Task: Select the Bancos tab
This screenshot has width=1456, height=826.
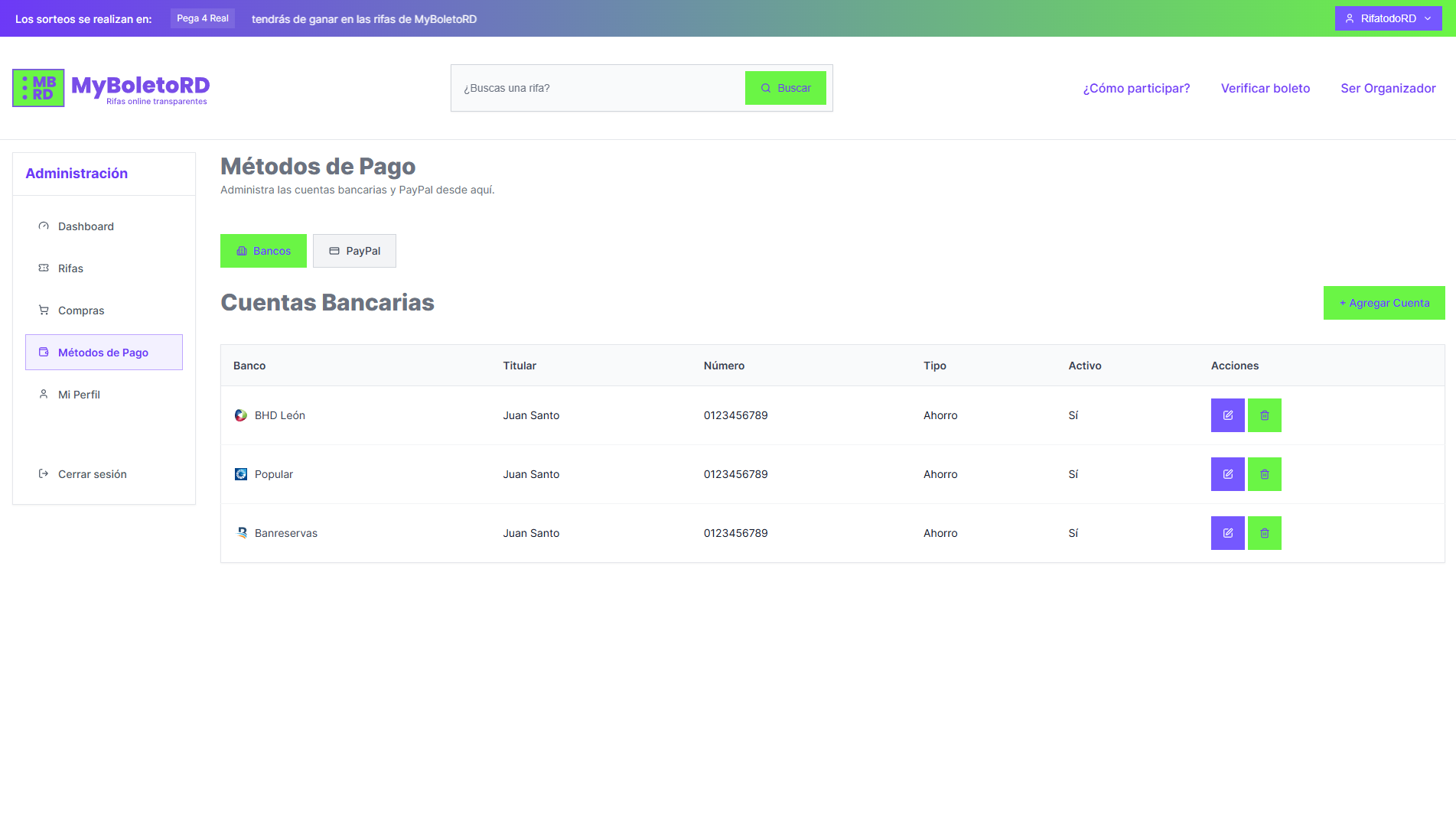Action: coord(263,251)
